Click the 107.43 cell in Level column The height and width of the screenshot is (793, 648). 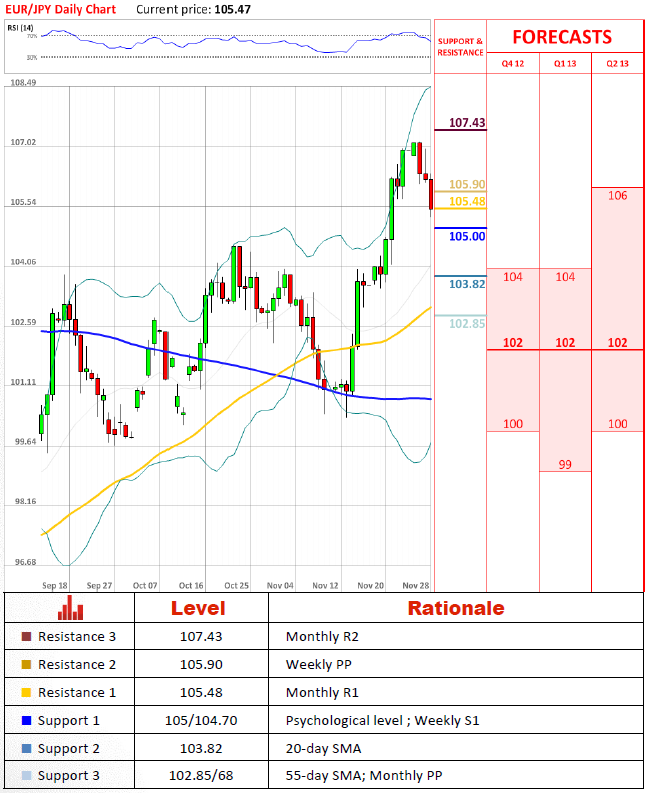point(201,636)
